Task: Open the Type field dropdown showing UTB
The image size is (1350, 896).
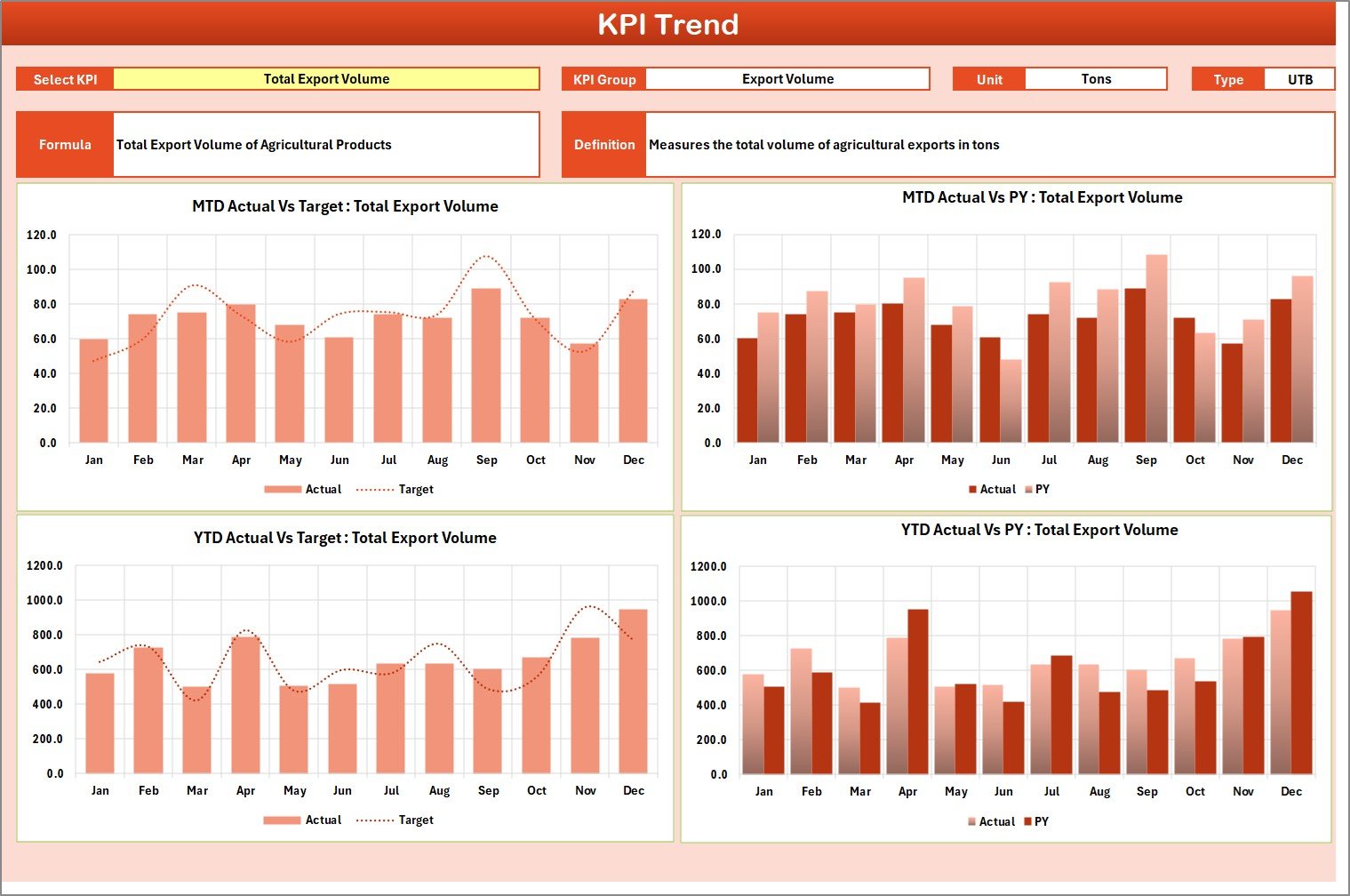Action: 1300,78
